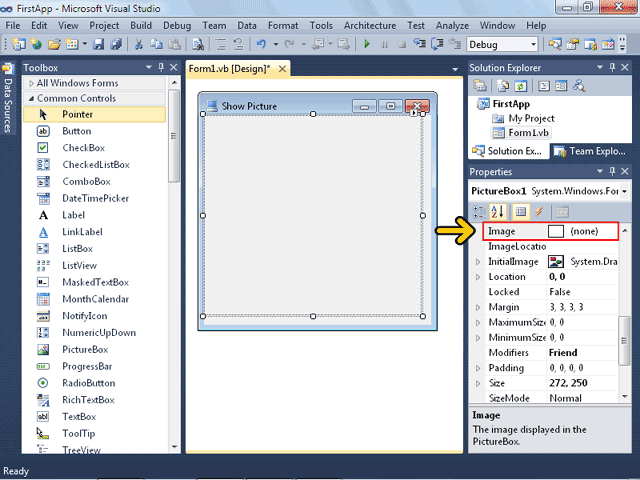Choose the RadioButton control in Toolbox
The width and height of the screenshot is (640, 480).
pyautogui.click(x=88, y=383)
